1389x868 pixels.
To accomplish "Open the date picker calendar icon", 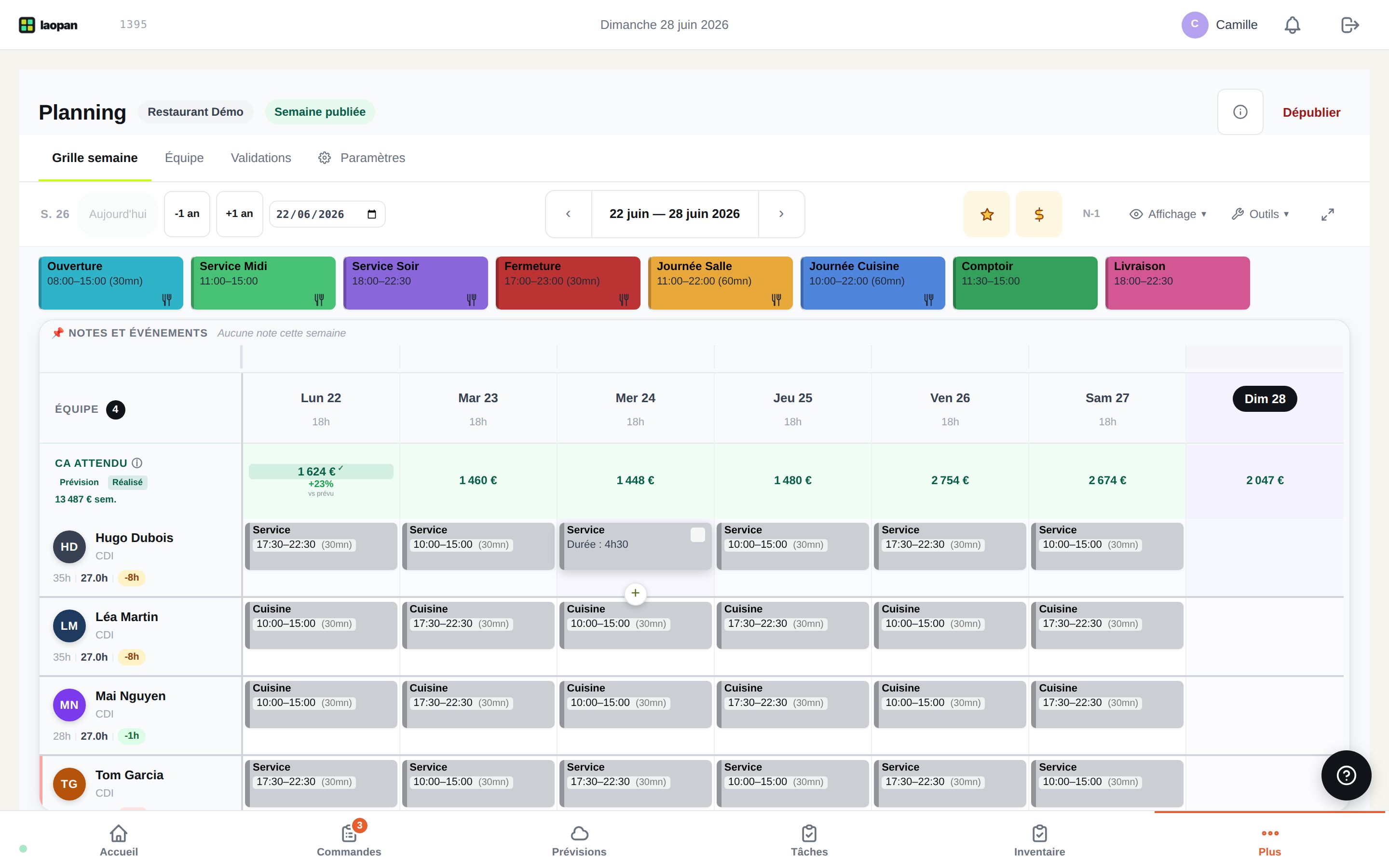I will coord(371,214).
